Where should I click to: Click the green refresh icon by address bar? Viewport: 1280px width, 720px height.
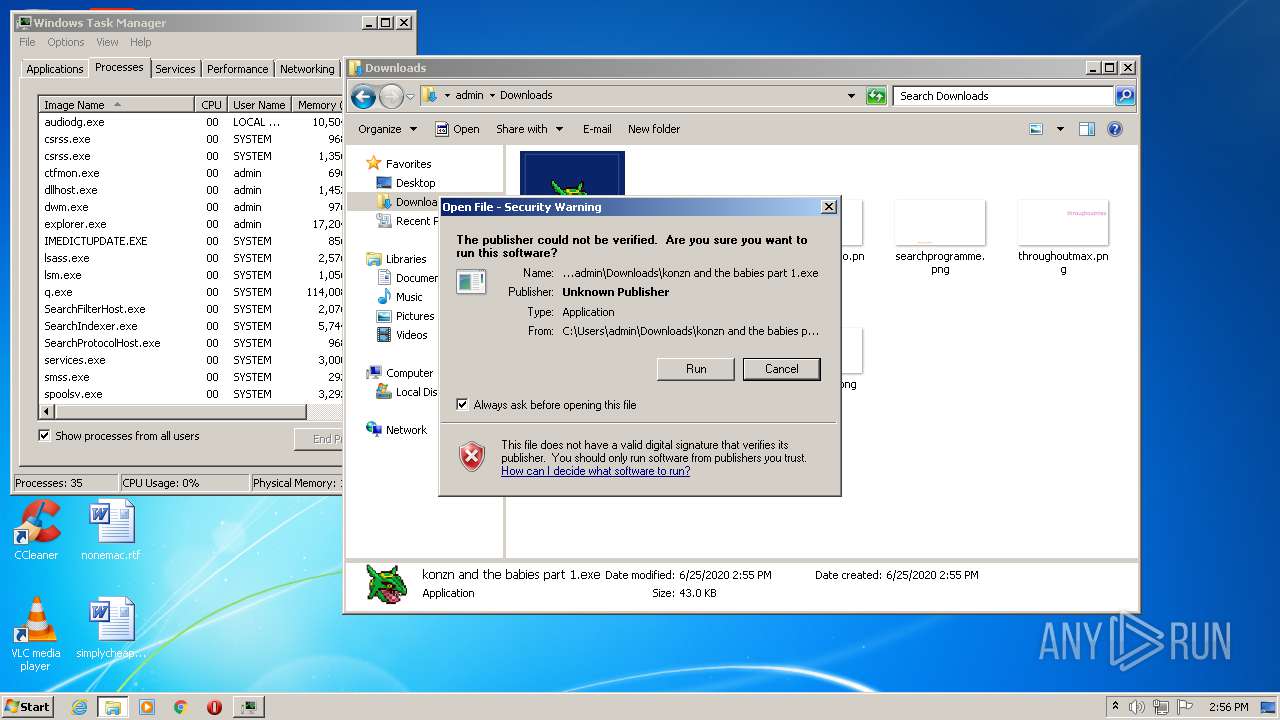(x=876, y=96)
